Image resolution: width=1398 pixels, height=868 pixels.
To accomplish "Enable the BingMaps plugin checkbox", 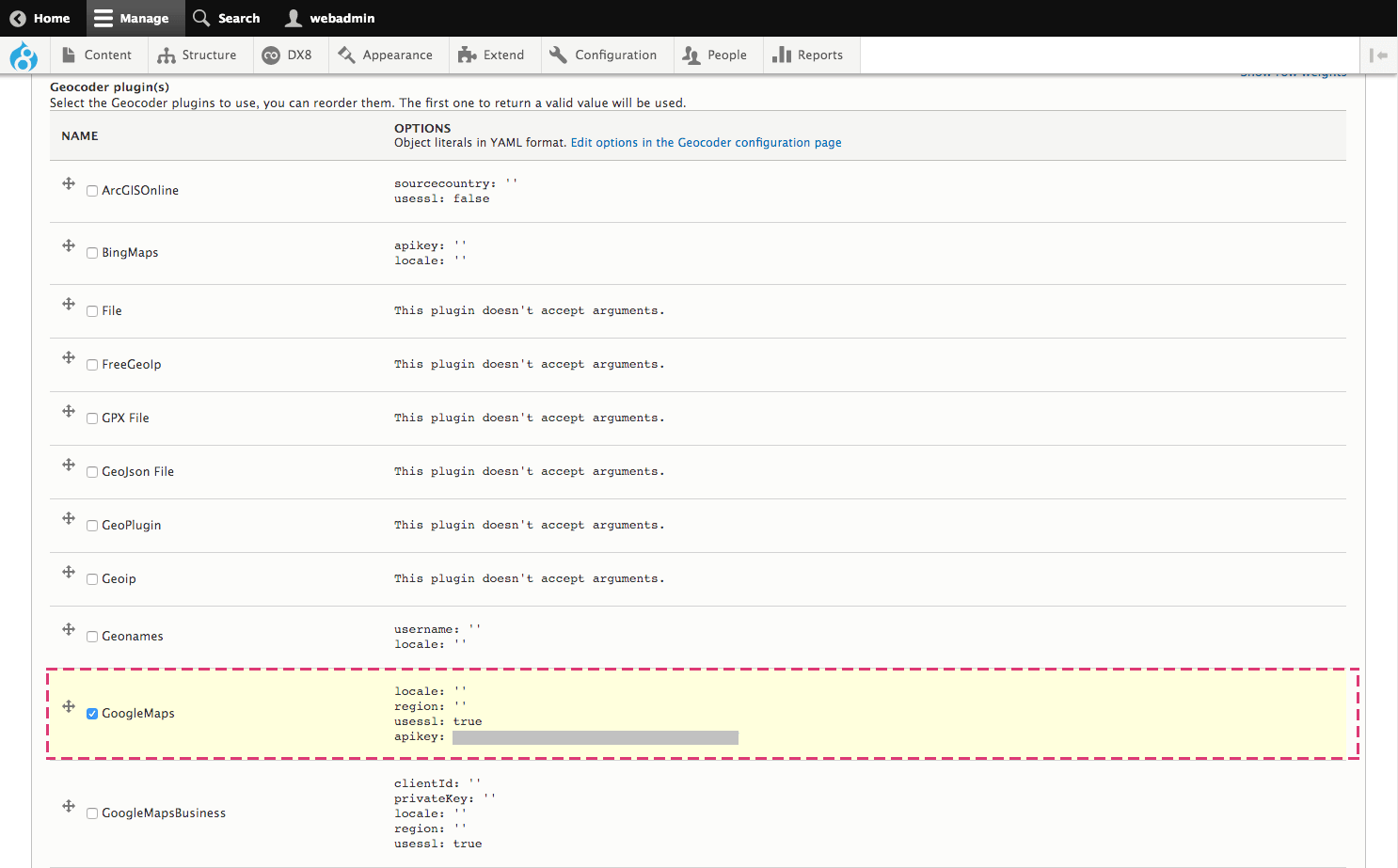I will 92,253.
